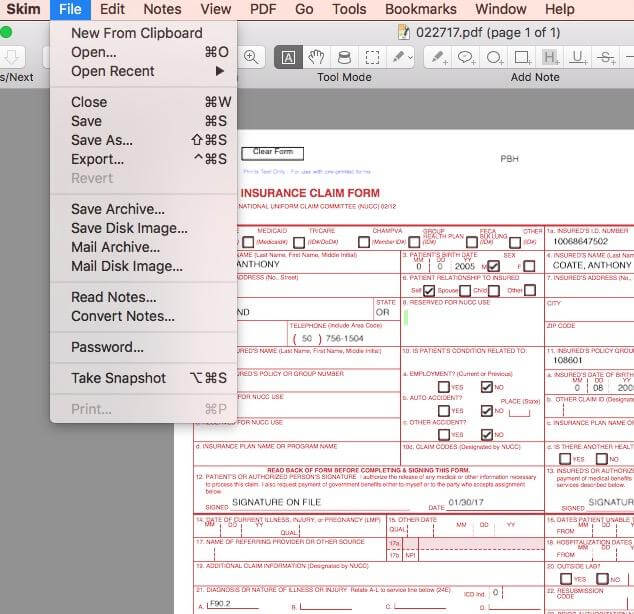Check the Outside Lab YES checkbox
The width and height of the screenshot is (634, 614).
[x=566, y=579]
